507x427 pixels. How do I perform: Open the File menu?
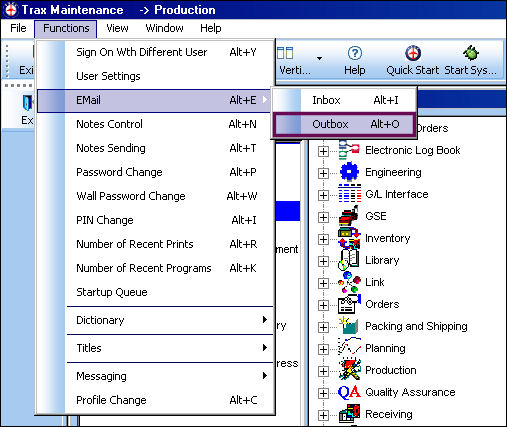coord(18,28)
